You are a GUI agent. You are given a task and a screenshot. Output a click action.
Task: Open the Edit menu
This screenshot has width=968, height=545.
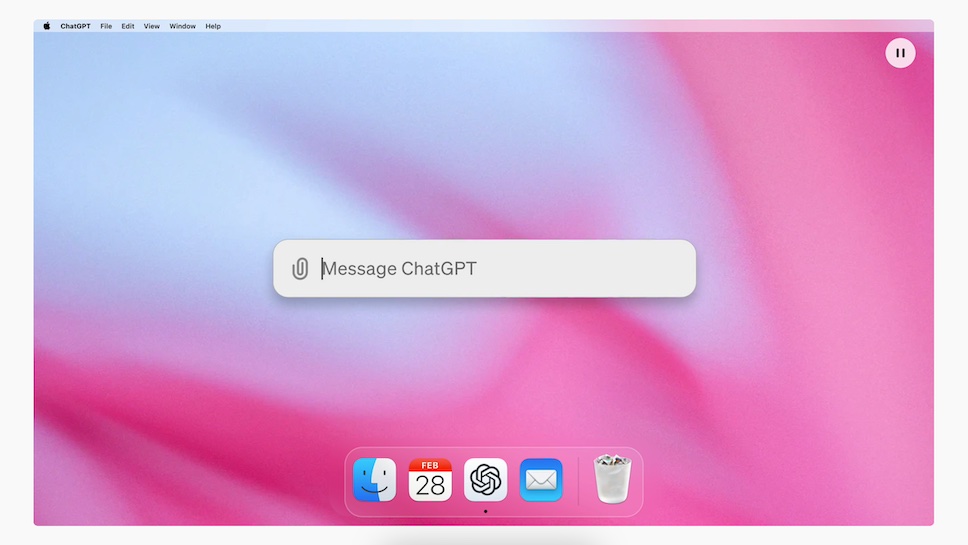click(x=128, y=26)
